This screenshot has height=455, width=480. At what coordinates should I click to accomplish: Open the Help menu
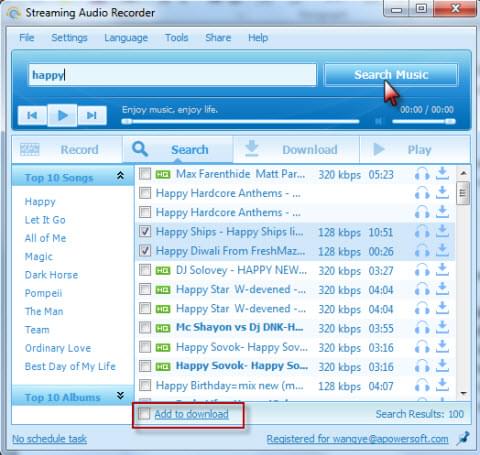coord(258,38)
